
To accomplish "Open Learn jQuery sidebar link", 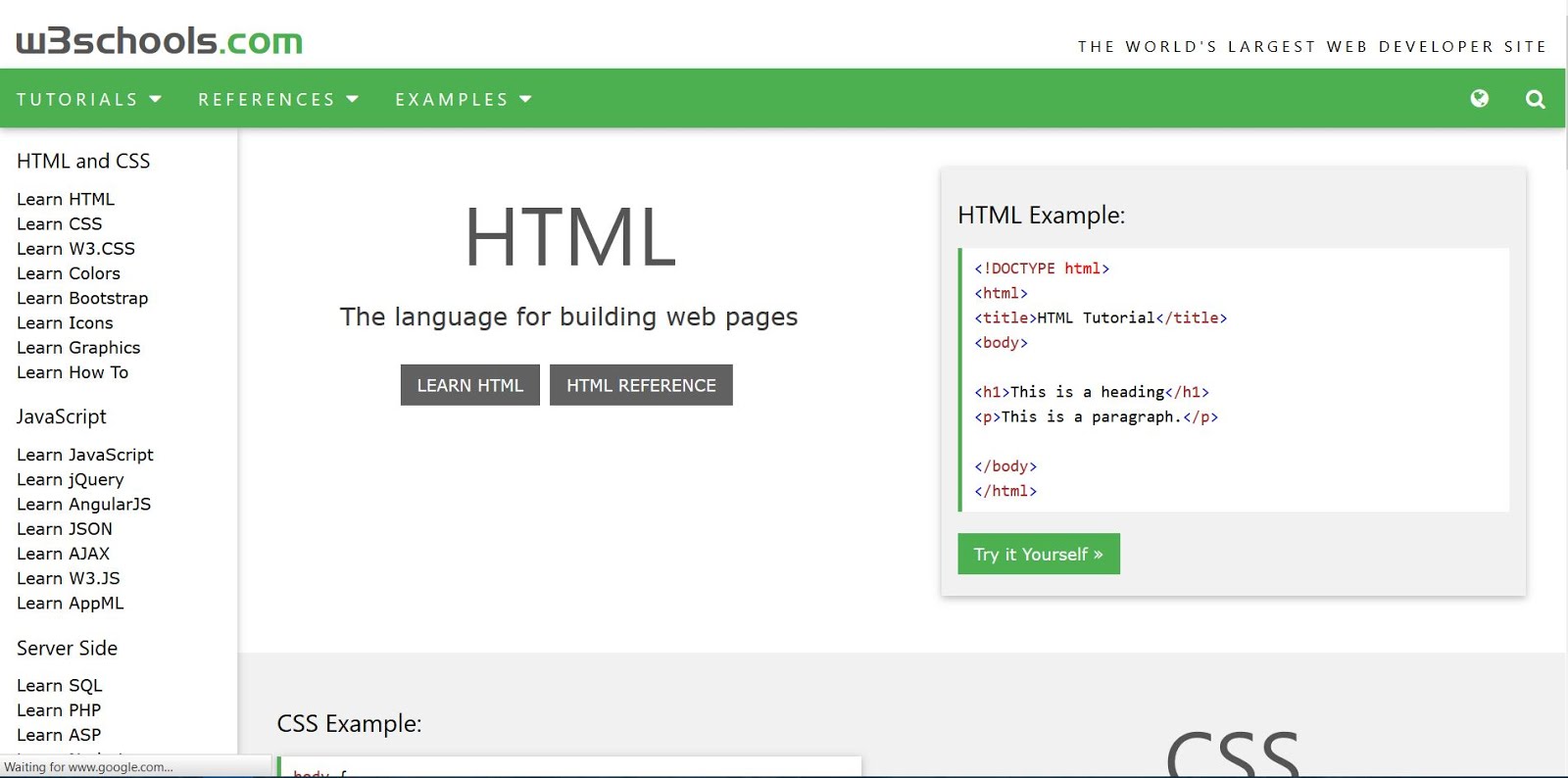I will [x=71, y=479].
